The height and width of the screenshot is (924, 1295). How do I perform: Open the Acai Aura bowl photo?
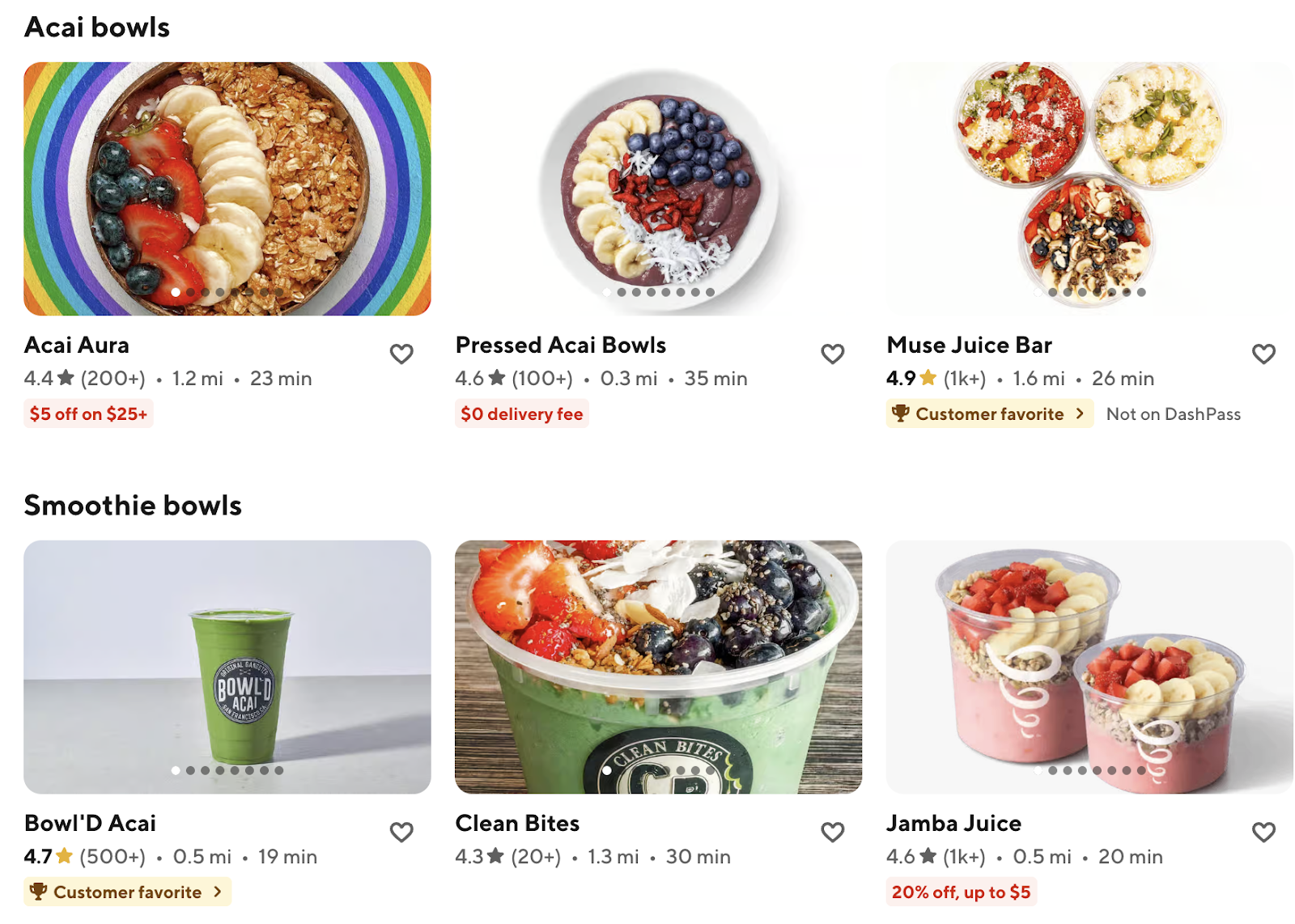[227, 189]
